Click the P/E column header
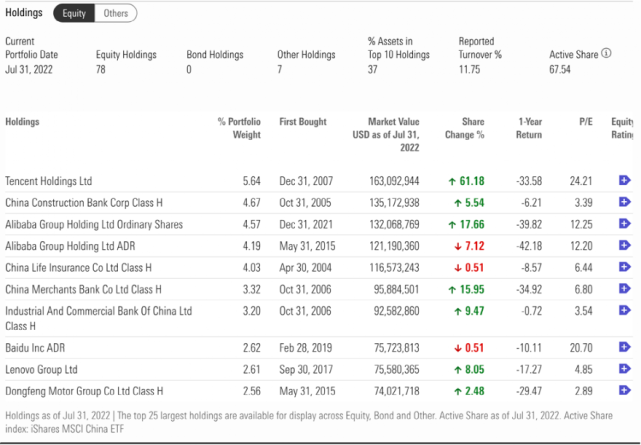 pyautogui.click(x=586, y=122)
